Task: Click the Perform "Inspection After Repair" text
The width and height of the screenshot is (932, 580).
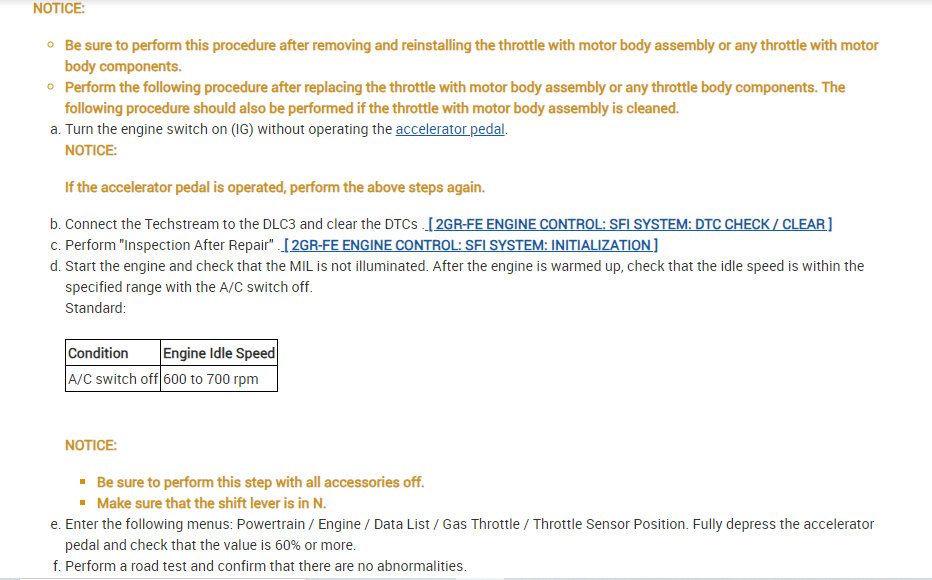Action: pos(170,245)
